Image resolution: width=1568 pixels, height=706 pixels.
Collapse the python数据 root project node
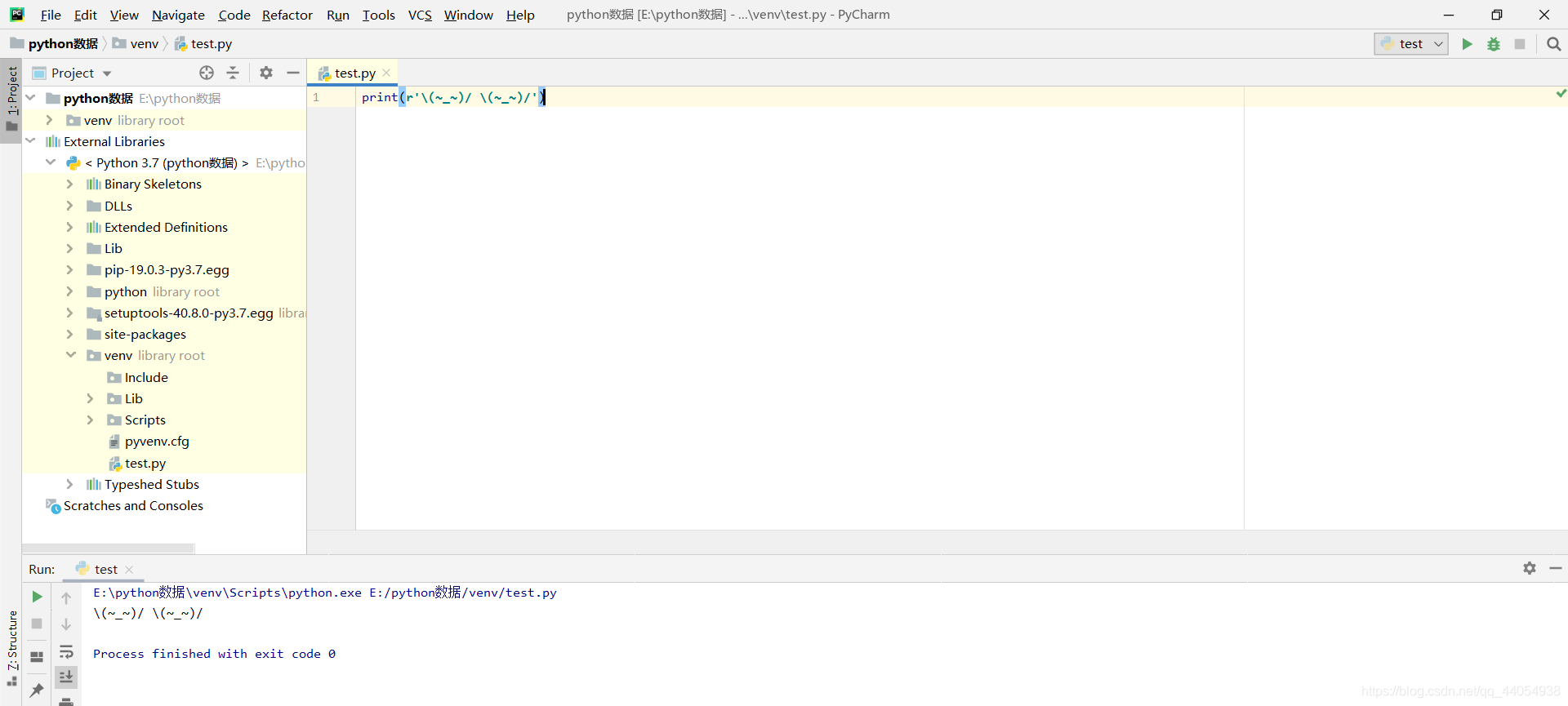pos(31,98)
